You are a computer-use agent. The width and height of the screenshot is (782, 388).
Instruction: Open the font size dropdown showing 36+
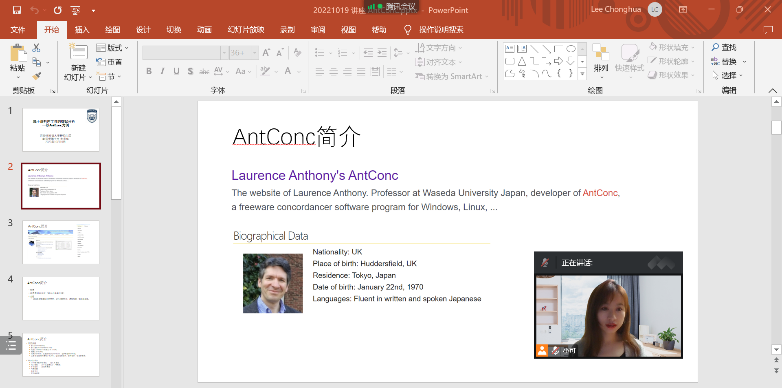click(244, 53)
